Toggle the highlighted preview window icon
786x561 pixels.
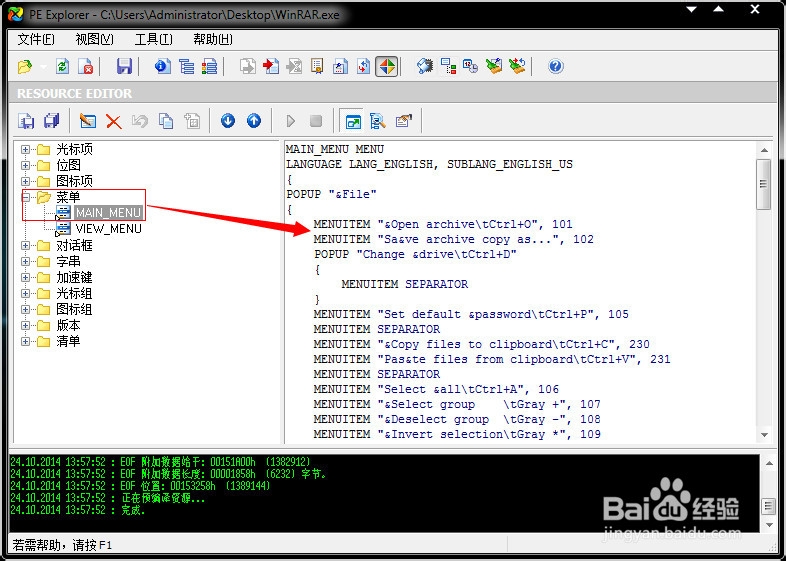point(353,121)
